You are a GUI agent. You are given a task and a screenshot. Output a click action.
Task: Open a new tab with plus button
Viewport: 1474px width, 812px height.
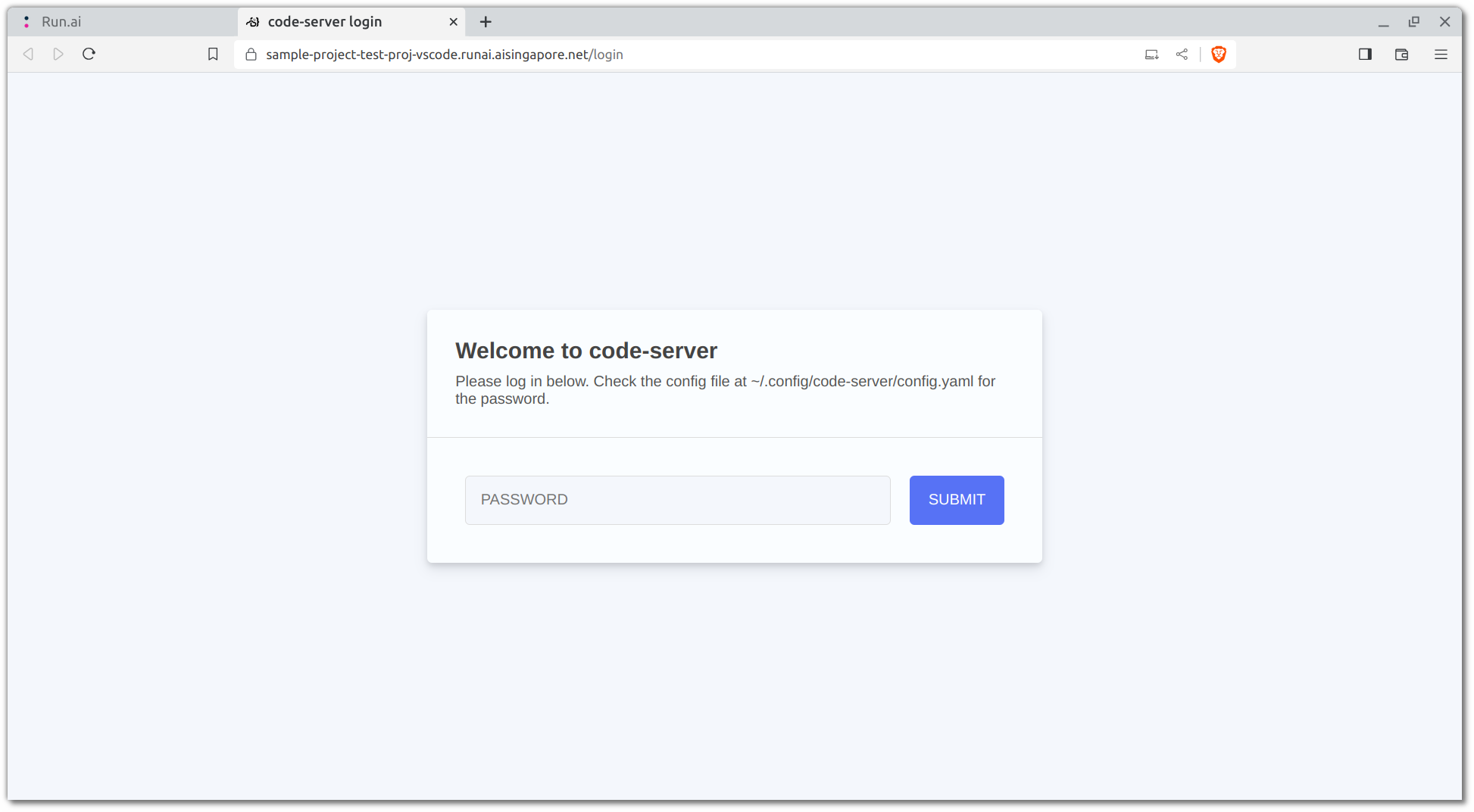[486, 22]
